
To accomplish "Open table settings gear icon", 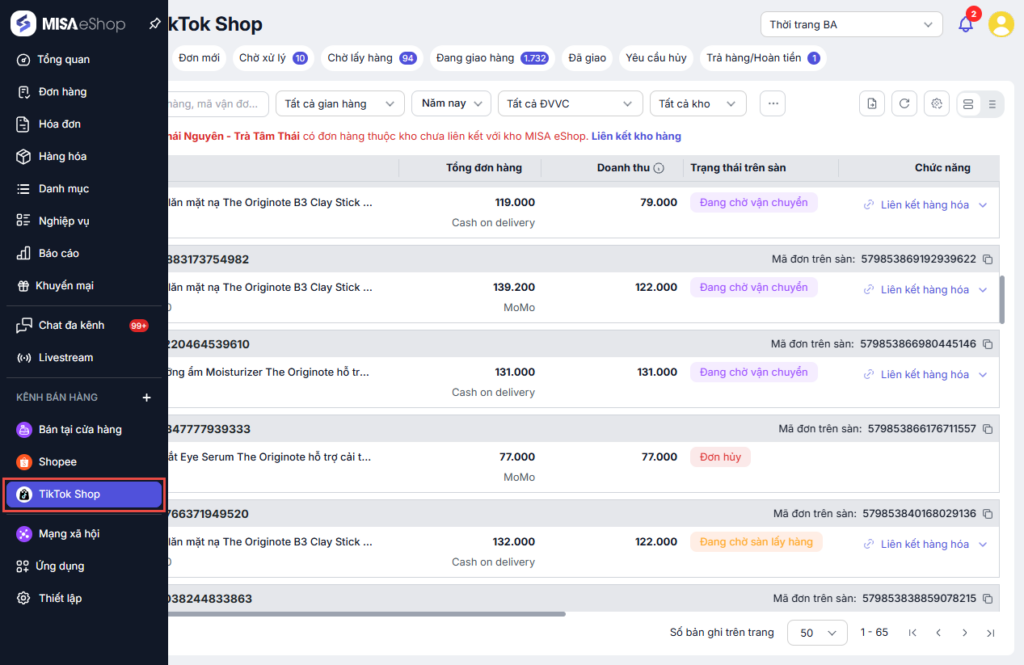I will click(x=936, y=103).
